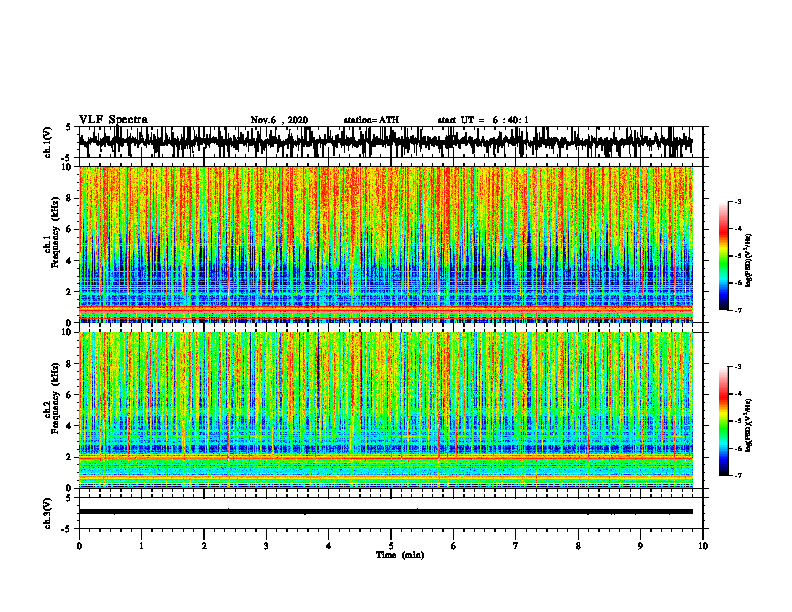Click the ch.2 frequency tick label "6"

coord(71,395)
